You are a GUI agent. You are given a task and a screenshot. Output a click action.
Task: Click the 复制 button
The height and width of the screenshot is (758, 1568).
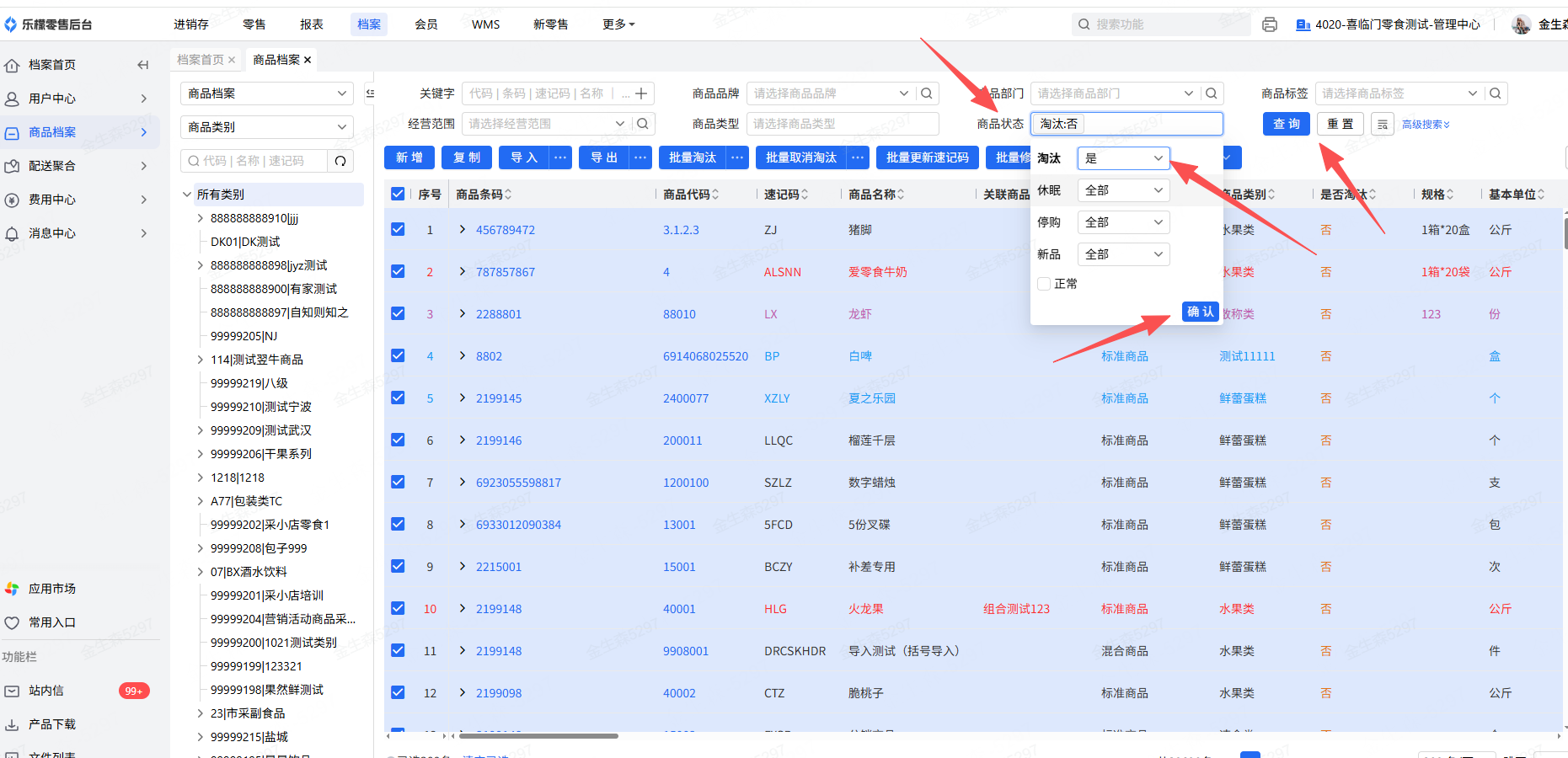pos(467,157)
